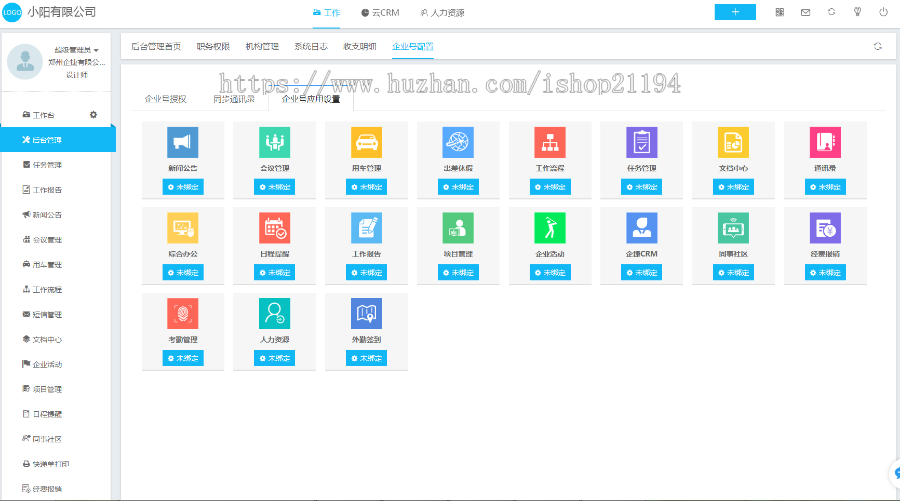Click the 考勤管理 fingerprint card icon
The height and width of the screenshot is (501, 900).
coord(183,313)
